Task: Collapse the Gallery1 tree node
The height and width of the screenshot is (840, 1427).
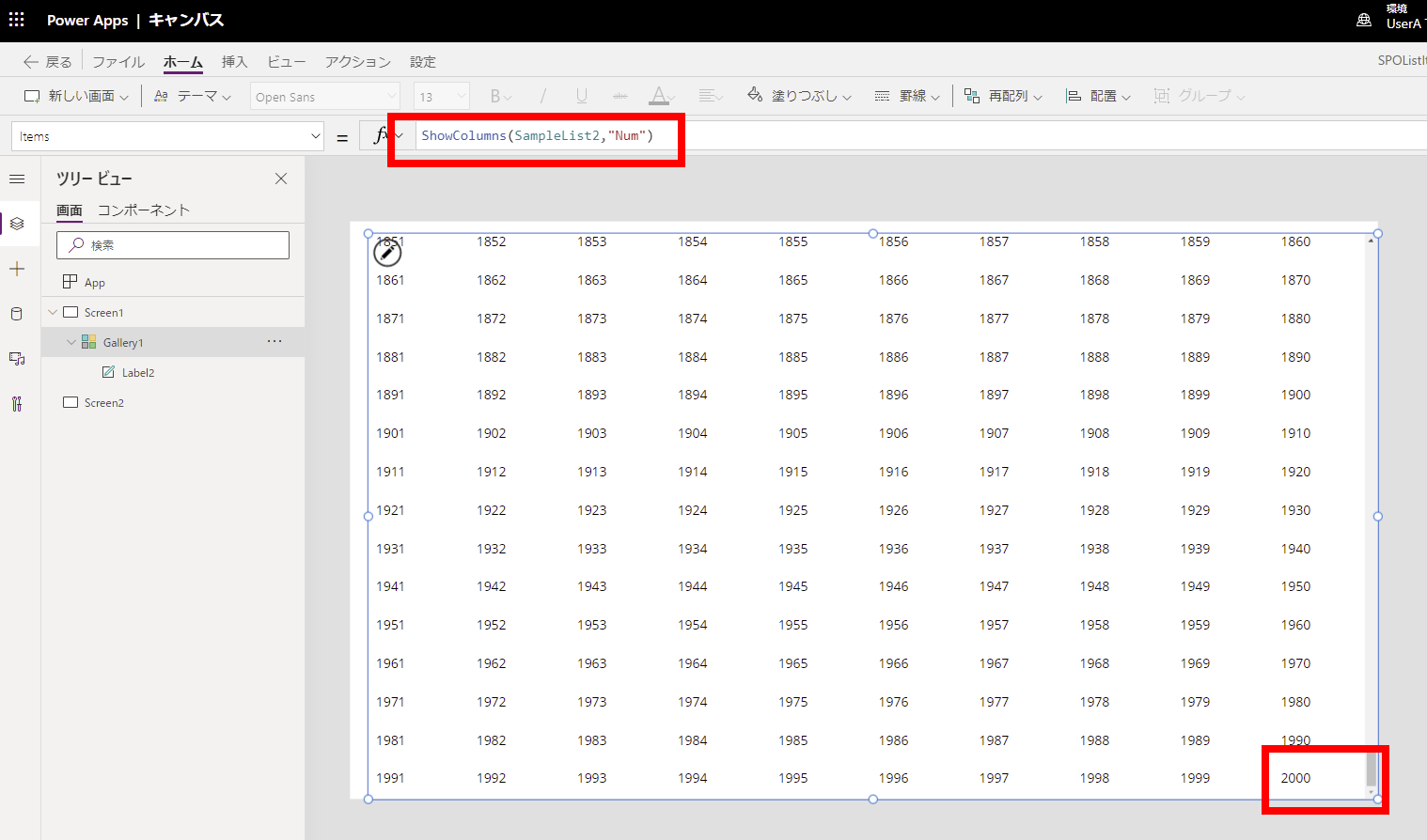Action: click(x=71, y=342)
